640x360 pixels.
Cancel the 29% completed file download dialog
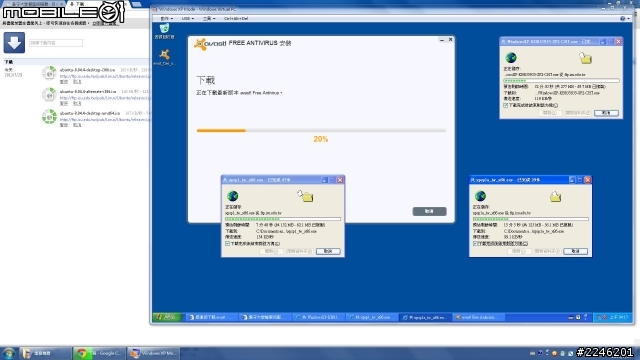tap(576, 251)
